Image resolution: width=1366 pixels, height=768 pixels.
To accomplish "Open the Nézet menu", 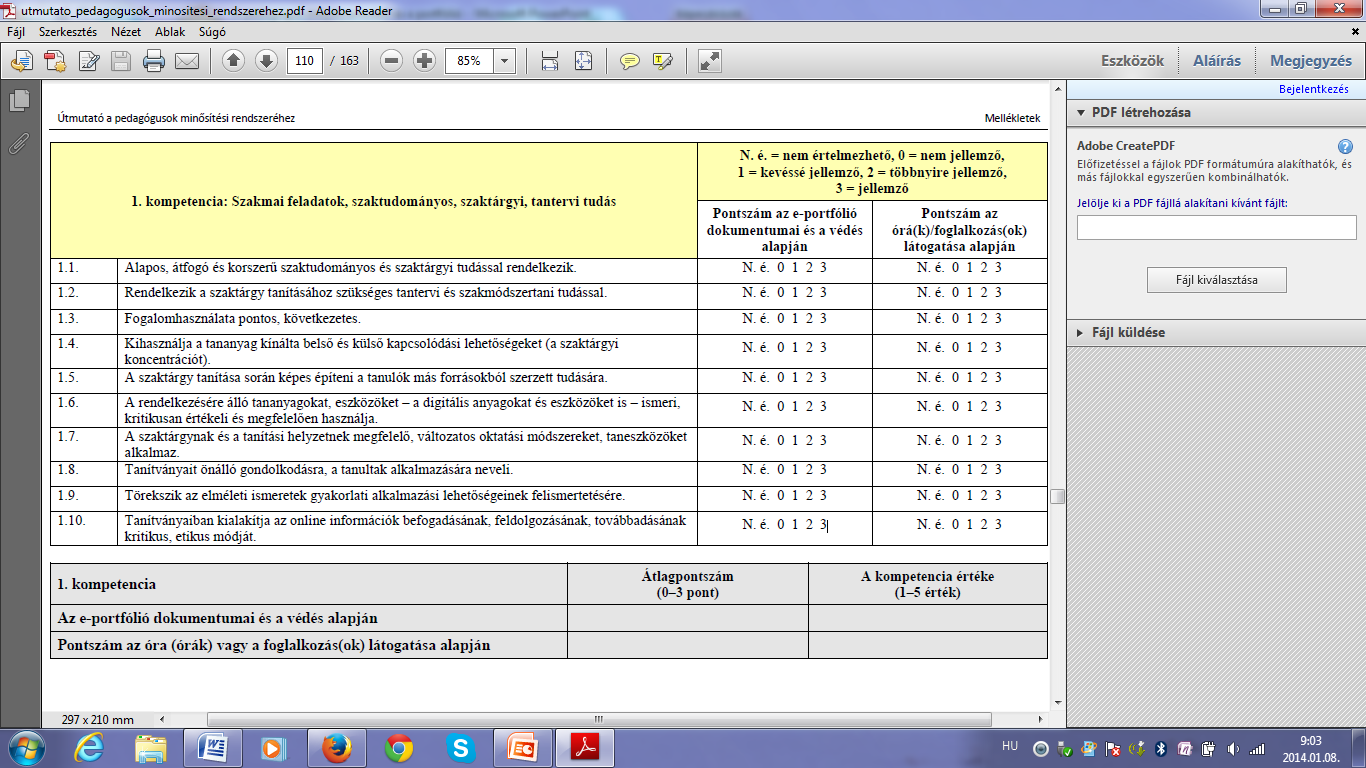I will pos(126,31).
